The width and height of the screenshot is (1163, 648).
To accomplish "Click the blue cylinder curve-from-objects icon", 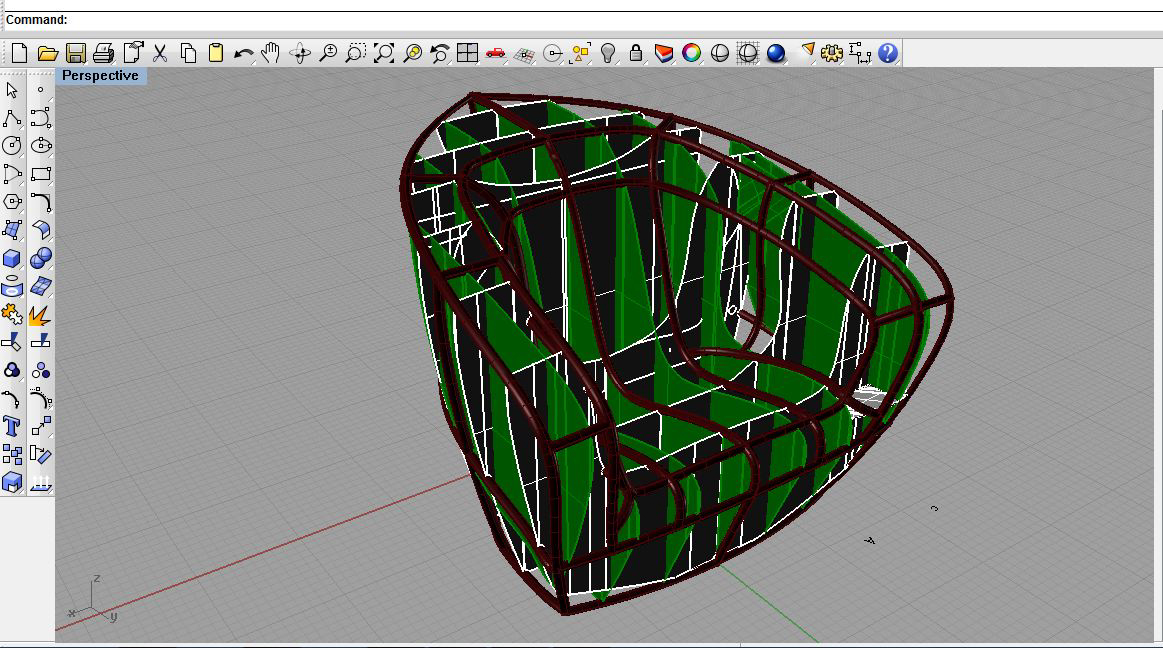I will [12, 286].
